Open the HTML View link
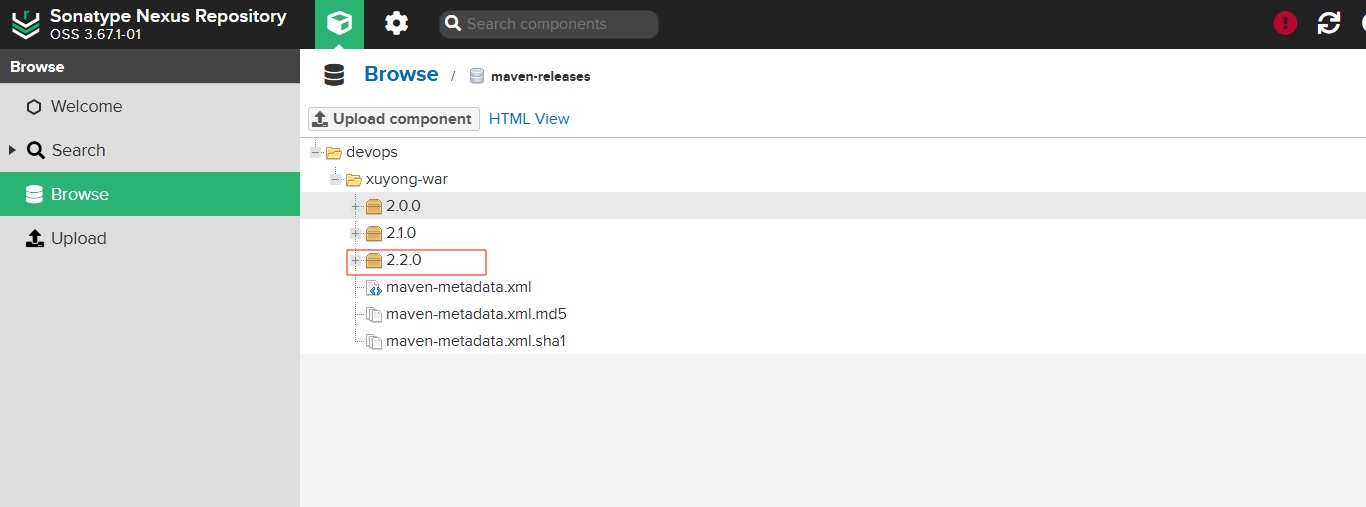Image resolution: width=1366 pixels, height=507 pixels. (x=529, y=119)
